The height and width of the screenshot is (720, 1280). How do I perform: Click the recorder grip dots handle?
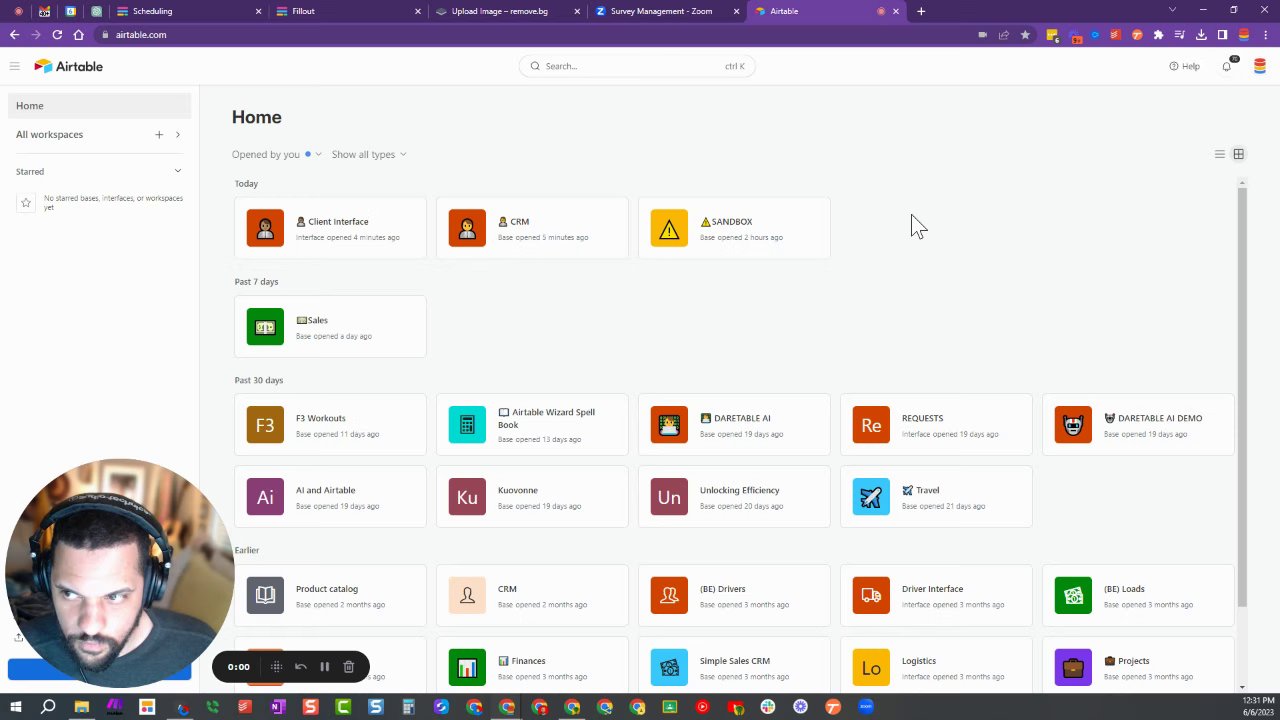click(276, 667)
